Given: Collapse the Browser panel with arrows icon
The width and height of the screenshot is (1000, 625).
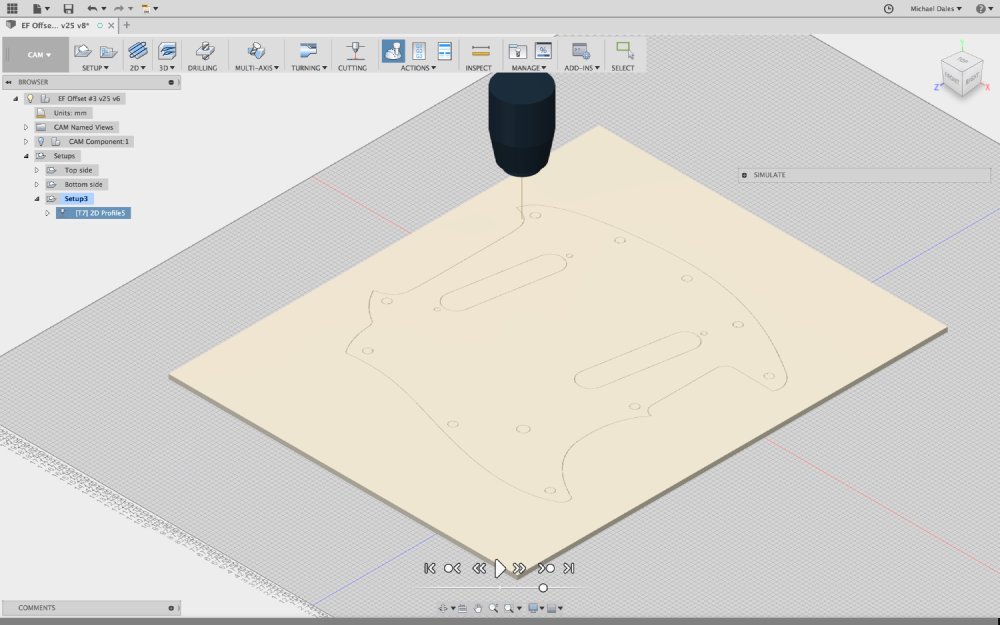Looking at the screenshot, I should 8,82.
